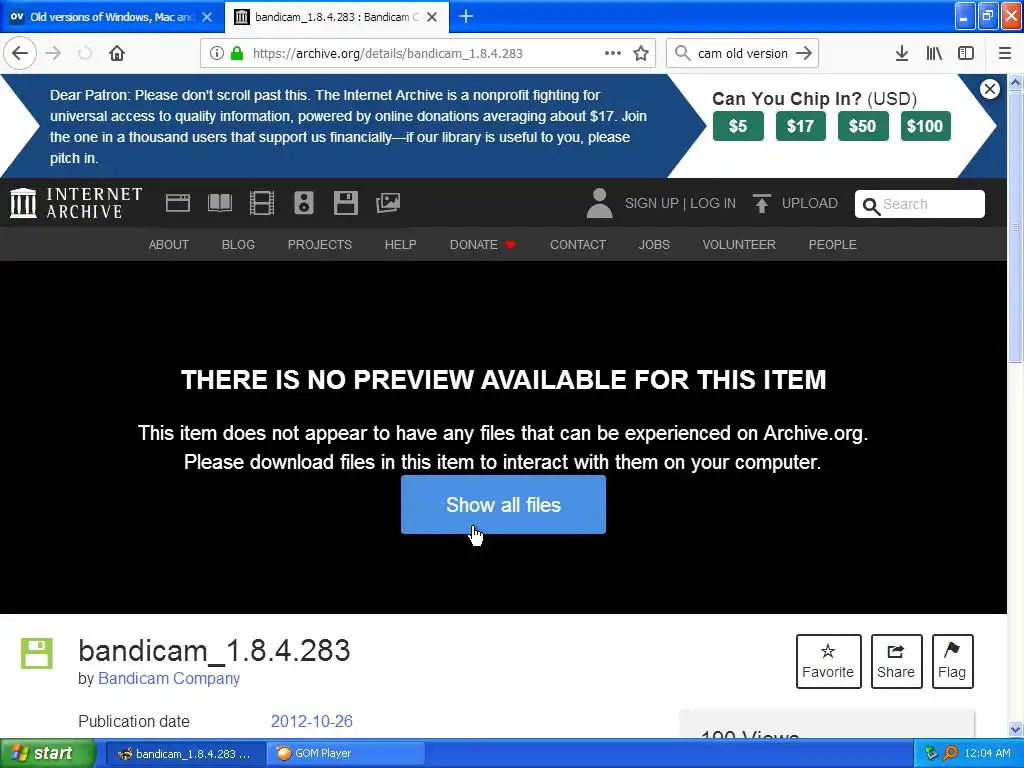Open the VOLUNTEER menu item

(x=739, y=245)
